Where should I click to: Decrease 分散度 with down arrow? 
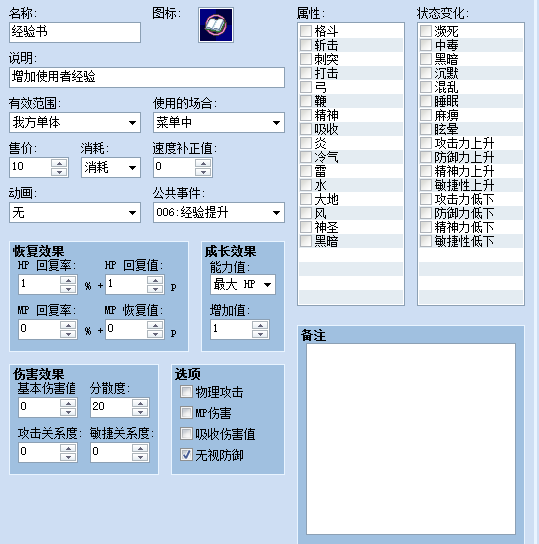click(x=140, y=412)
